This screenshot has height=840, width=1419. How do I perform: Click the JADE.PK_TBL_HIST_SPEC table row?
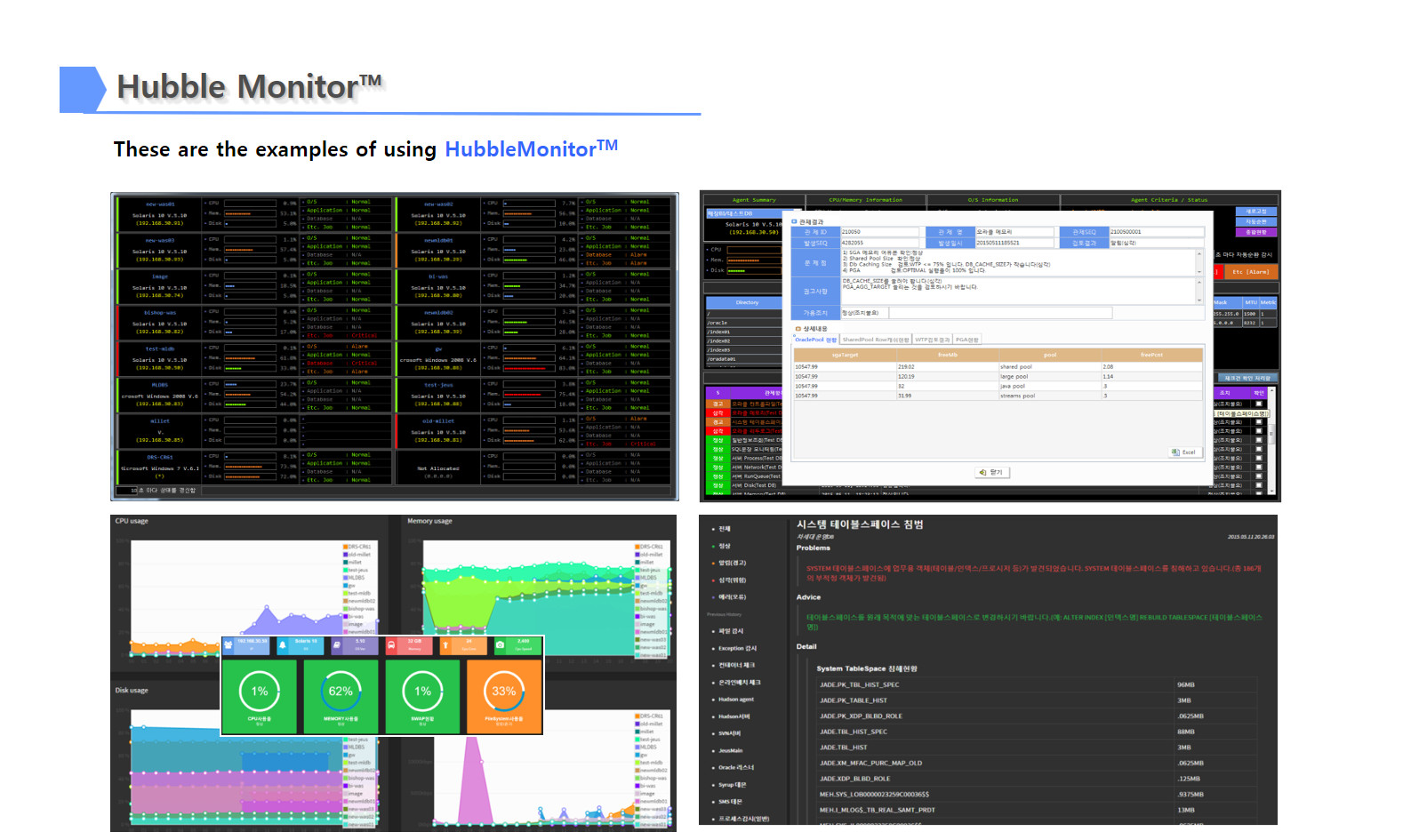[x=1038, y=684]
